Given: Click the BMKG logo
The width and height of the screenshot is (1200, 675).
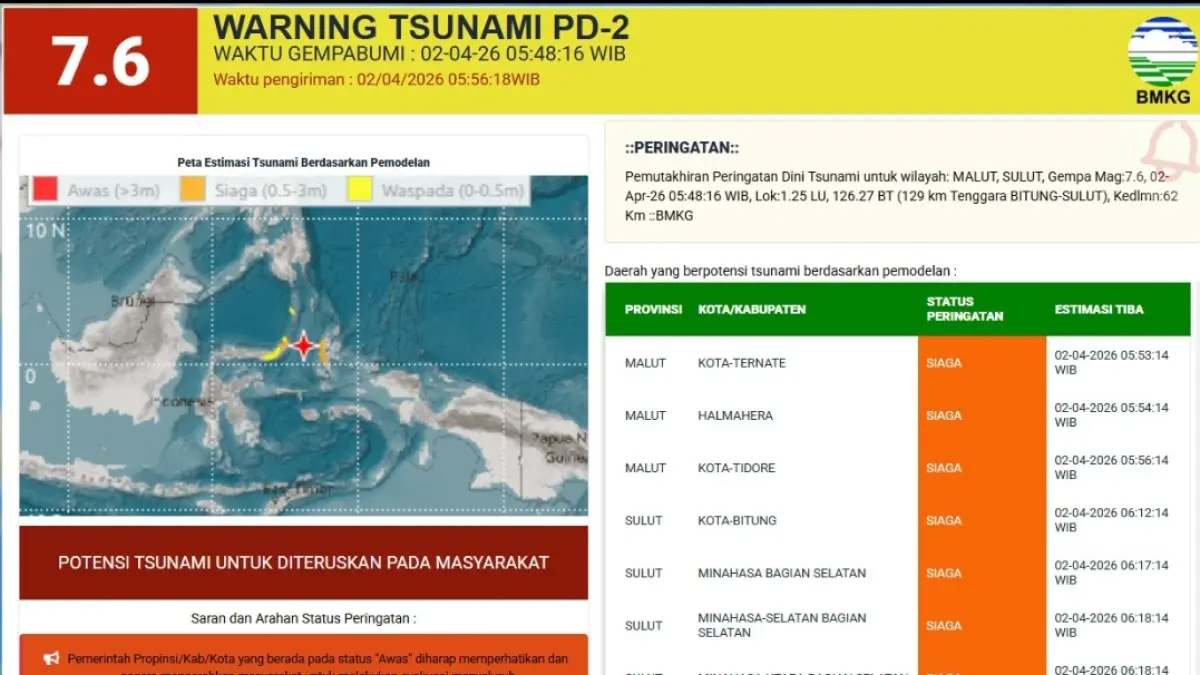Looking at the screenshot, I should pyautogui.click(x=1162, y=59).
